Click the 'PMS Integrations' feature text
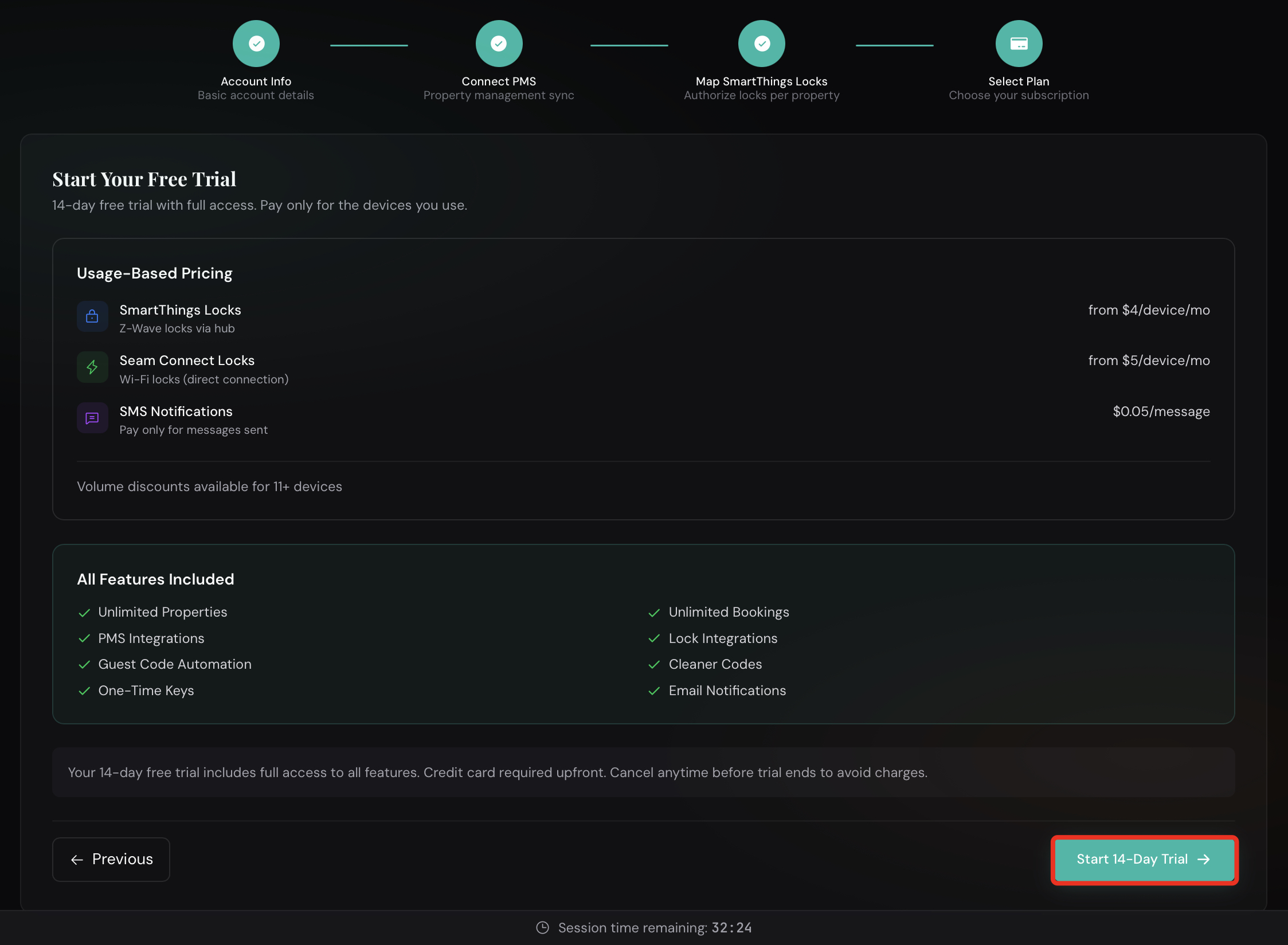Image resolution: width=1288 pixels, height=945 pixels. (x=151, y=638)
